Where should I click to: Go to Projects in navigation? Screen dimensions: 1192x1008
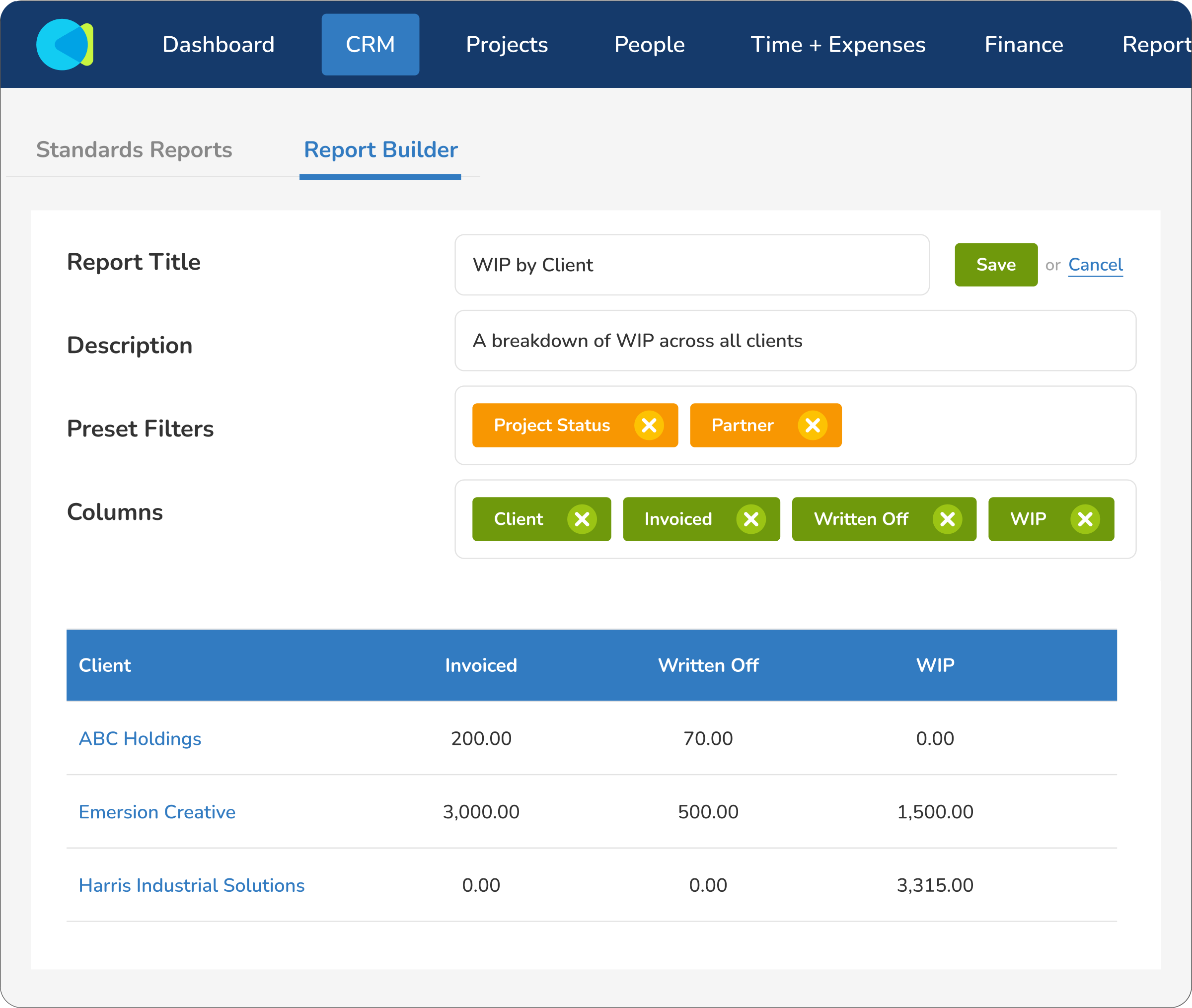(x=507, y=45)
